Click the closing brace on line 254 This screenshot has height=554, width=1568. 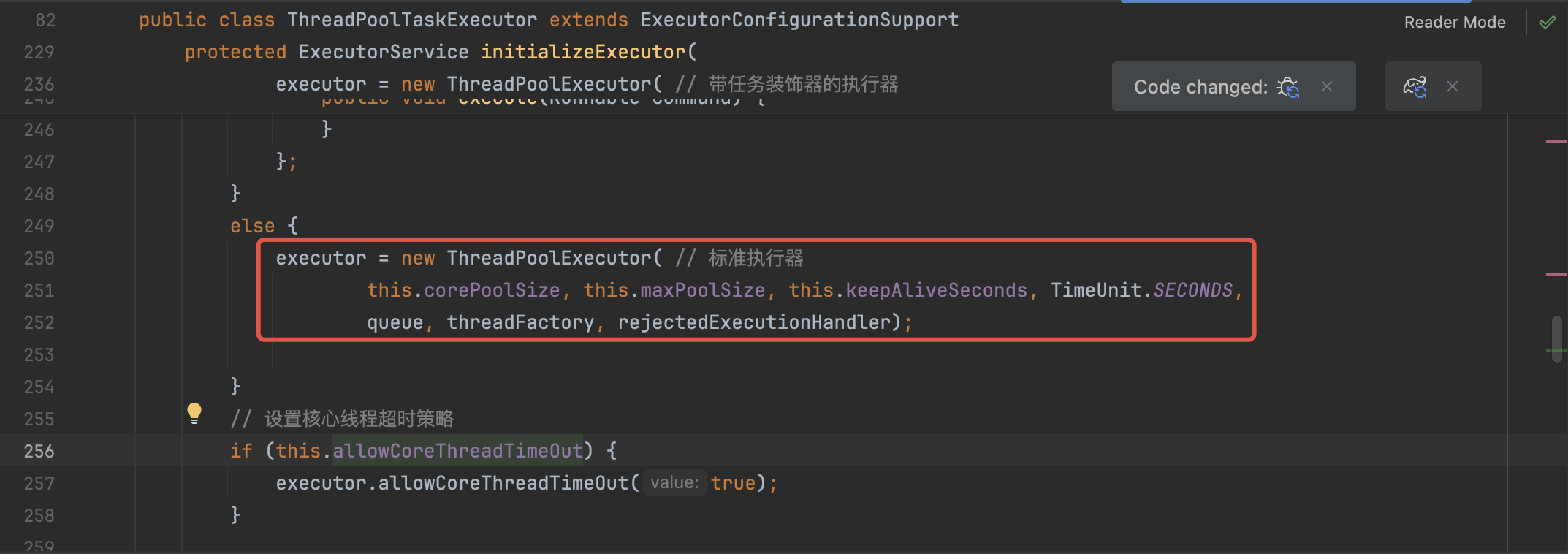235,387
